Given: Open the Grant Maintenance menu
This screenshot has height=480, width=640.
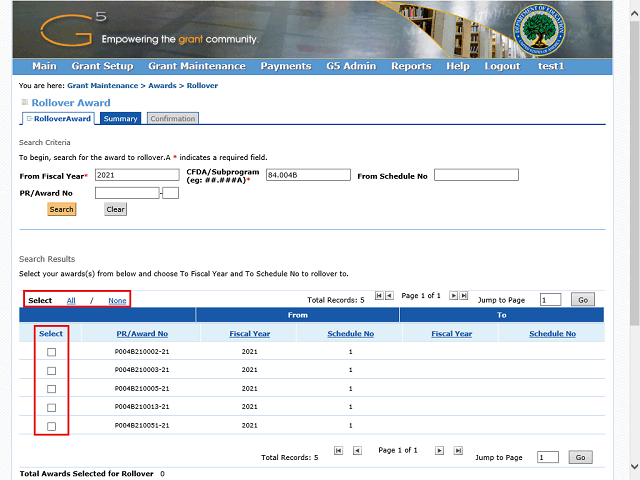Looking at the screenshot, I should 196,66.
